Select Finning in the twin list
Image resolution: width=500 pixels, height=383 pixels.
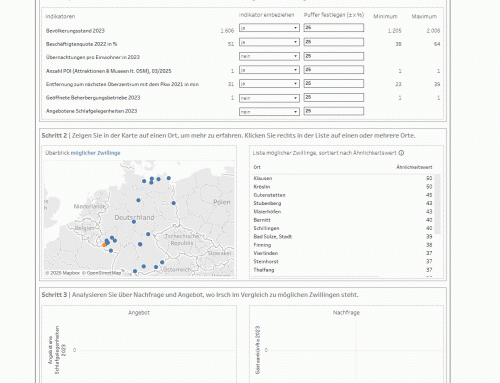click(x=343, y=245)
